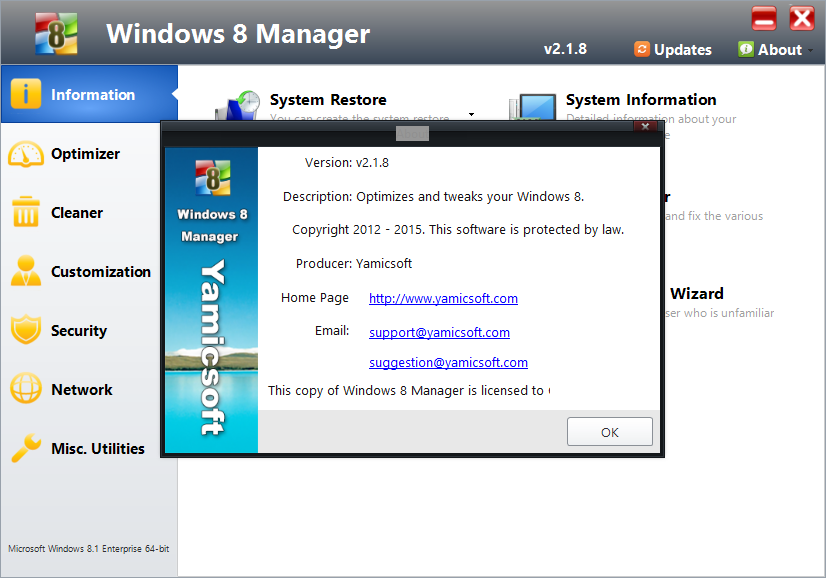The width and height of the screenshot is (826, 578).
Task: Close the Windows 8 Manager window
Action: (802, 18)
